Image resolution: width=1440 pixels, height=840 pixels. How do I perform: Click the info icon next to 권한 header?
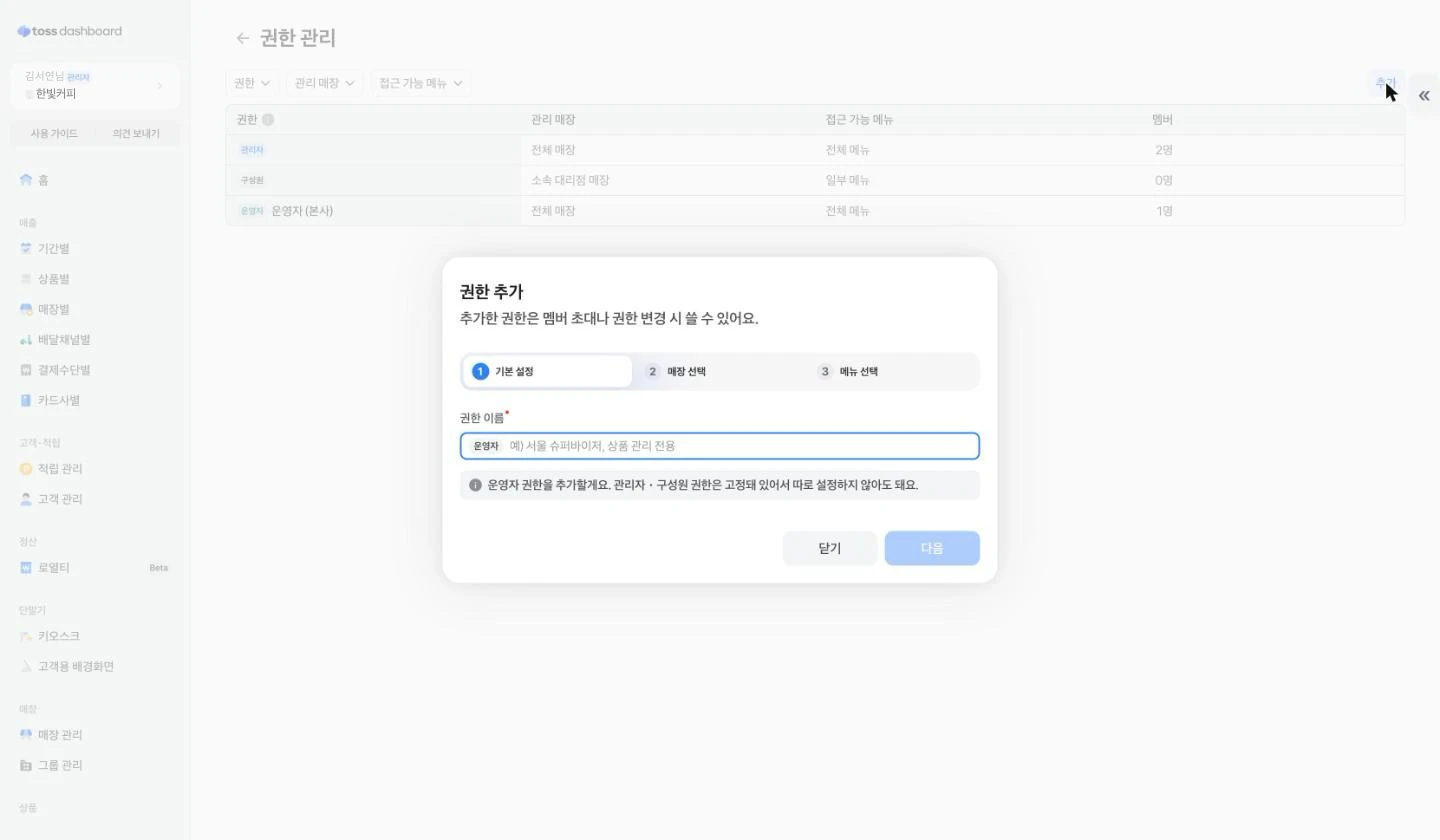[268, 119]
